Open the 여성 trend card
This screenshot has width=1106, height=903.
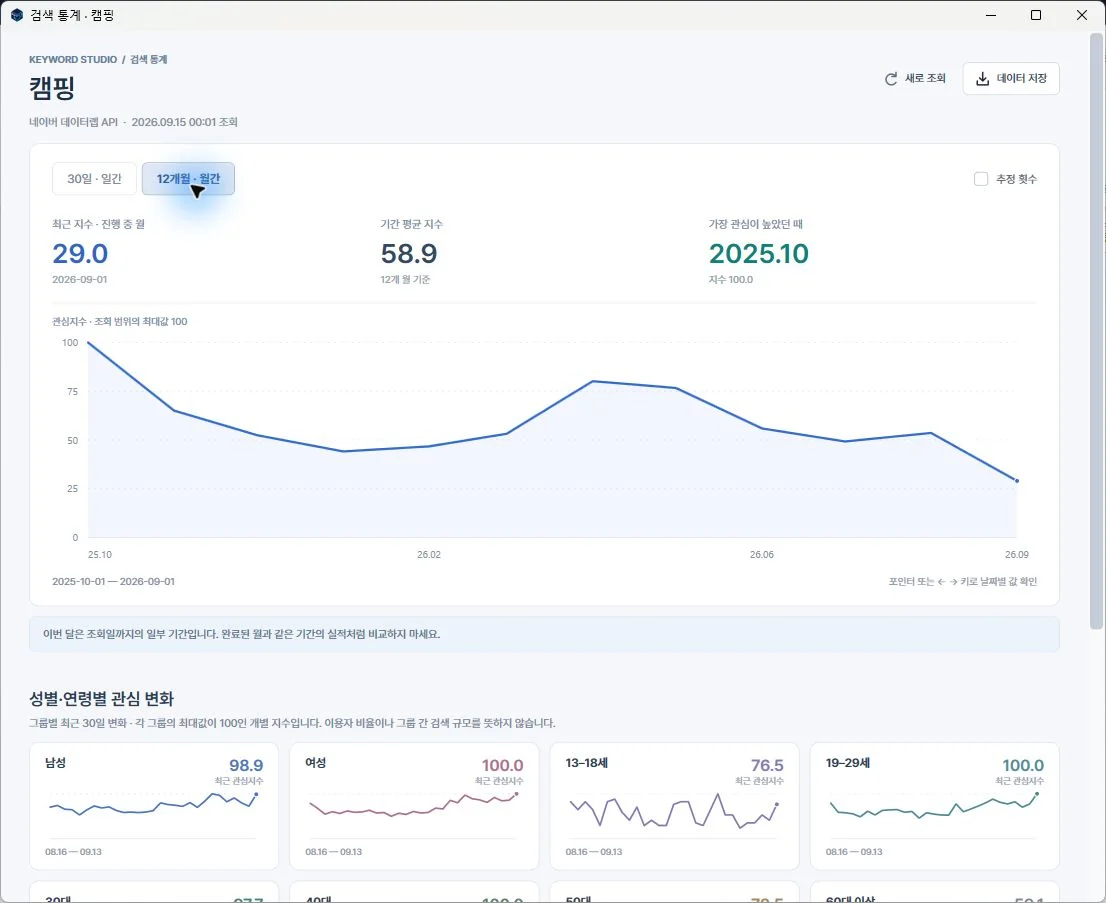pos(414,806)
